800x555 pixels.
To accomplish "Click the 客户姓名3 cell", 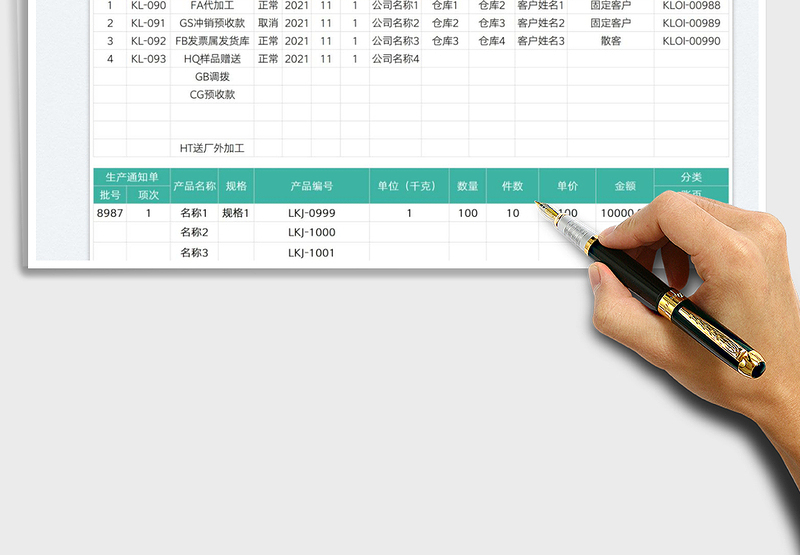I will 541,41.
